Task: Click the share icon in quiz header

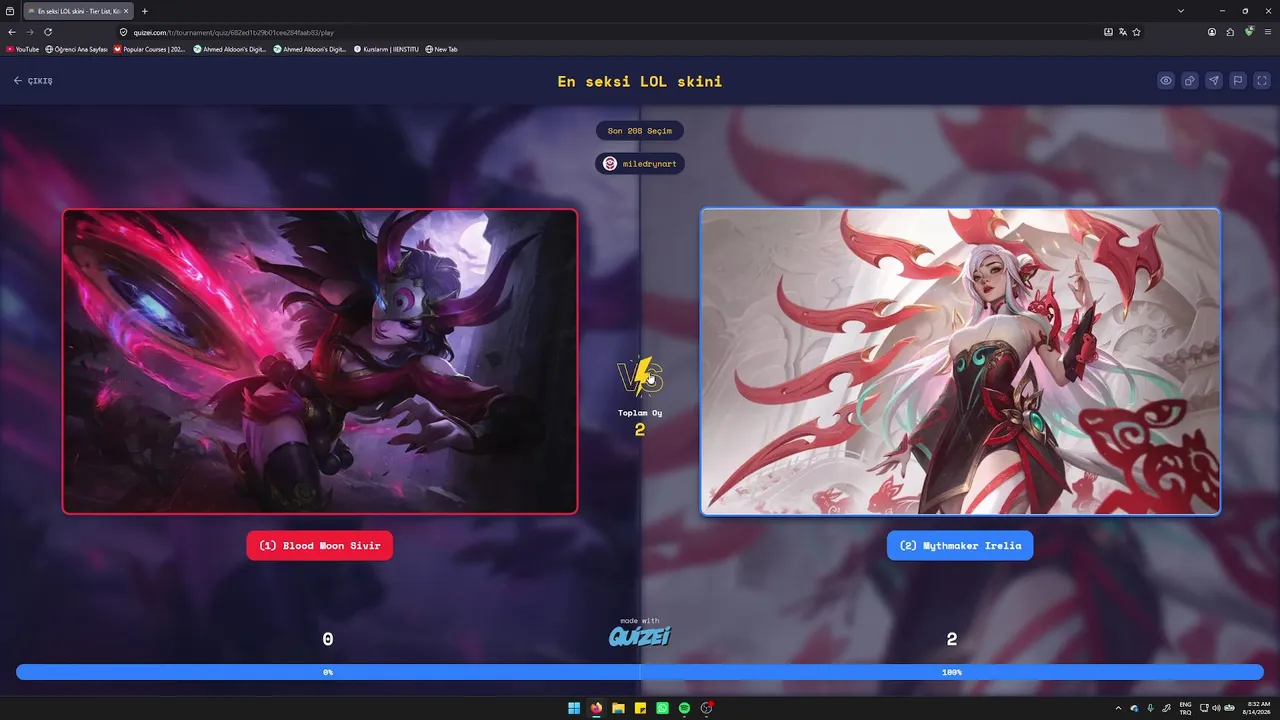Action: [x=1190, y=81]
